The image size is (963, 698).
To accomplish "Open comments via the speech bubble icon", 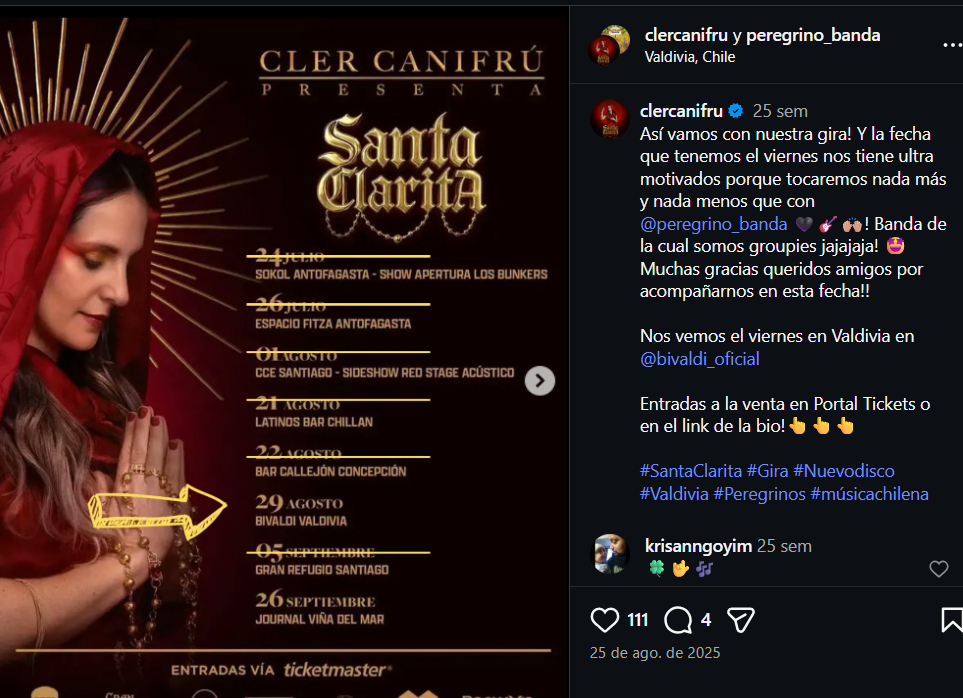I will tap(678, 619).
